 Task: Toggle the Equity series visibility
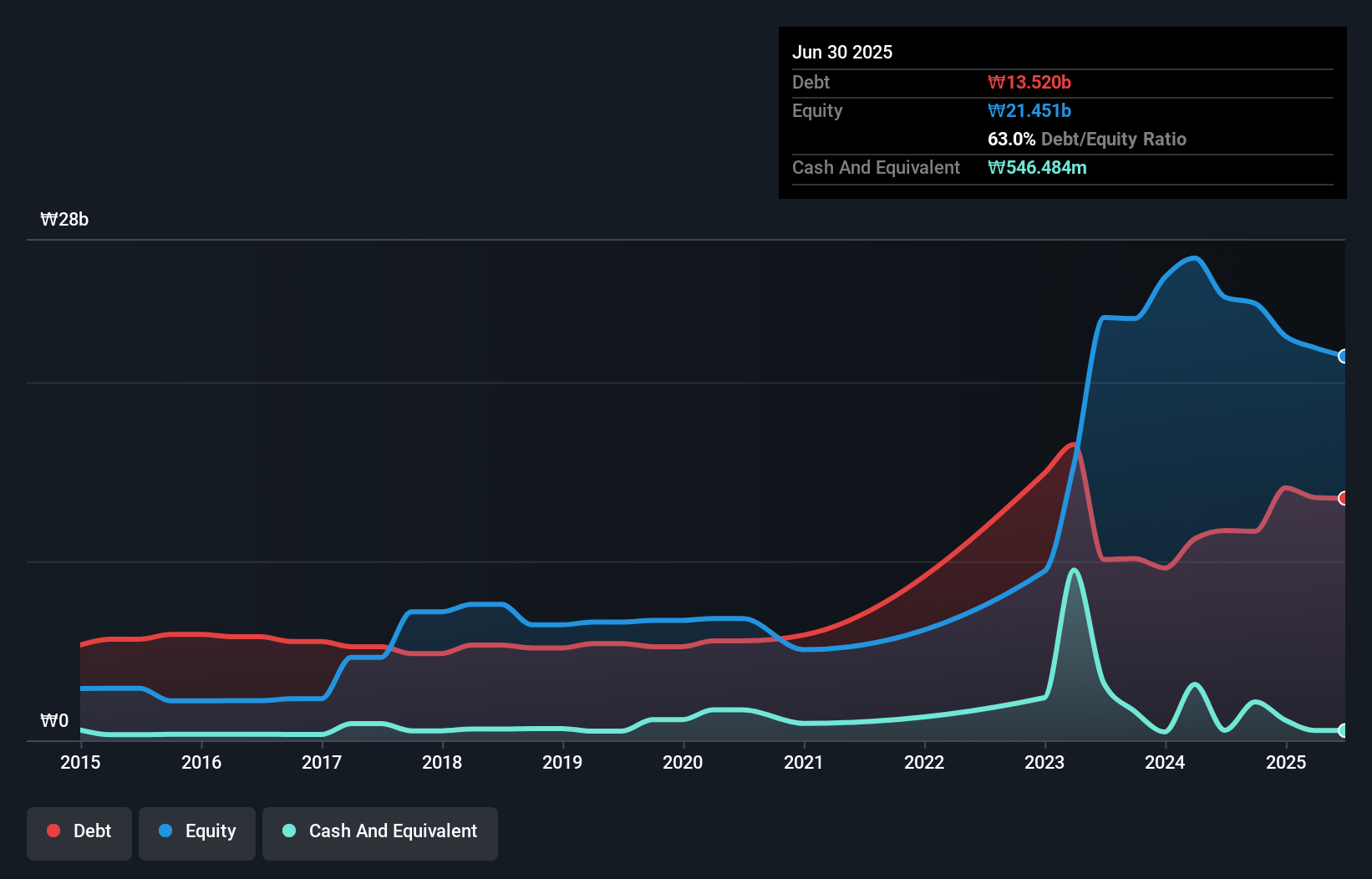(196, 831)
